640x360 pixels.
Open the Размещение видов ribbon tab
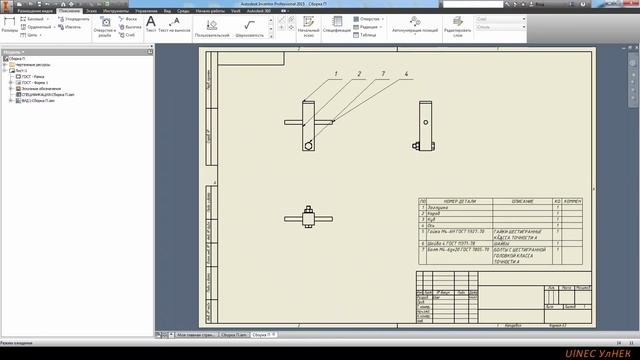(x=35, y=11)
